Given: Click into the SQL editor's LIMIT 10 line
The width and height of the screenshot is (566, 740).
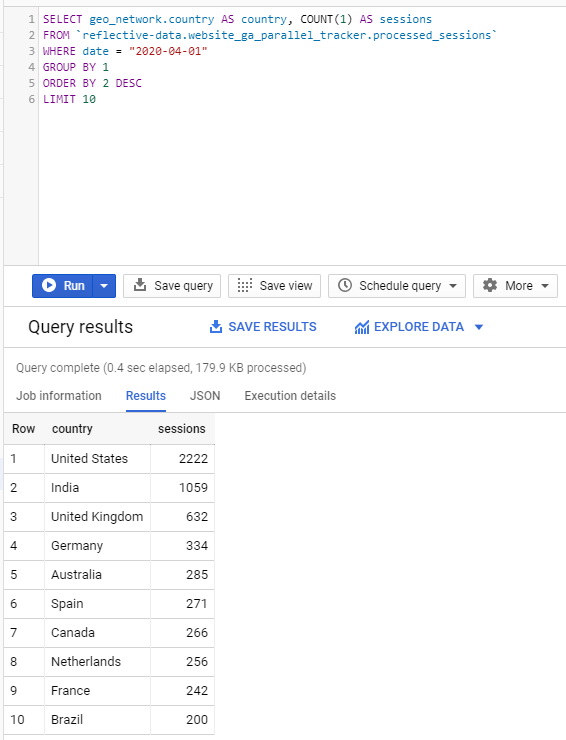Looking at the screenshot, I should (69, 99).
